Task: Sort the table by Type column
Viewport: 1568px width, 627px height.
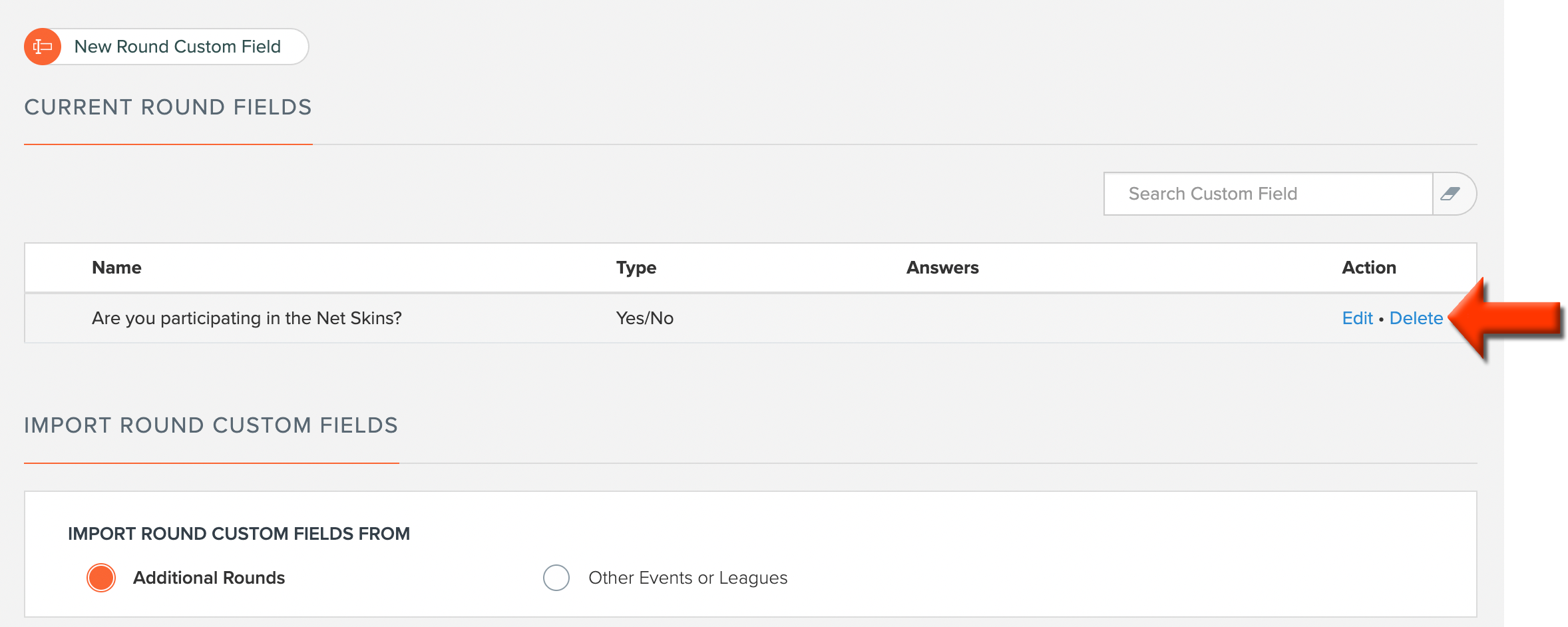Action: coord(636,267)
